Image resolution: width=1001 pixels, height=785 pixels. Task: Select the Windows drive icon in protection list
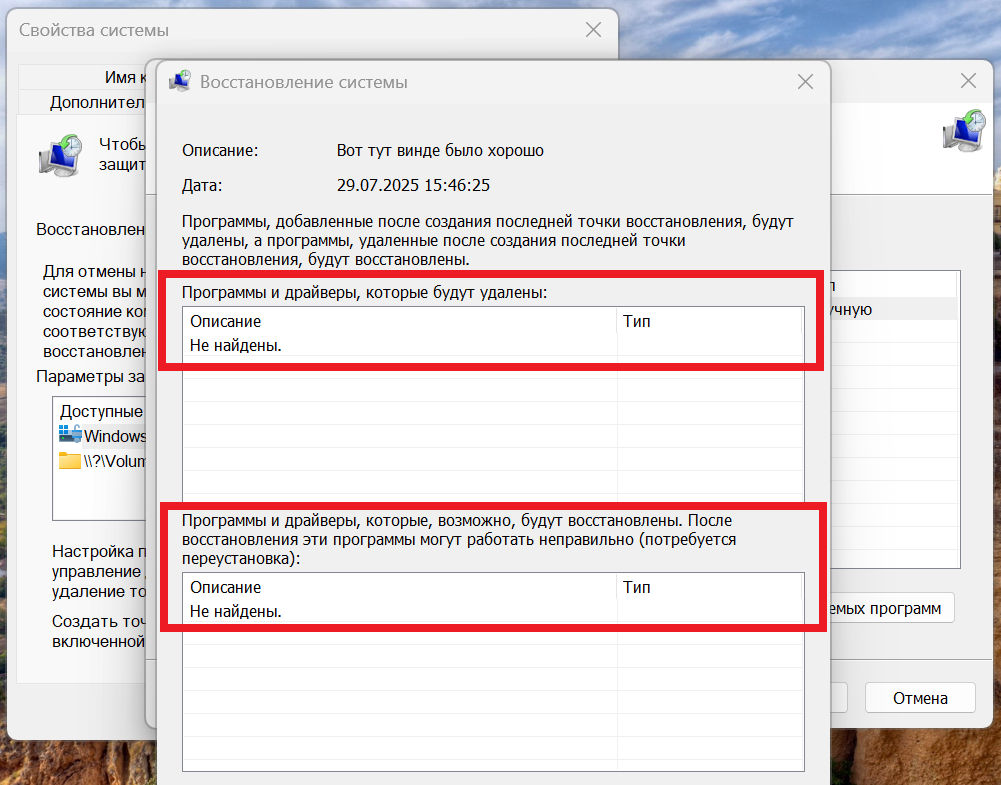pyautogui.click(x=70, y=435)
